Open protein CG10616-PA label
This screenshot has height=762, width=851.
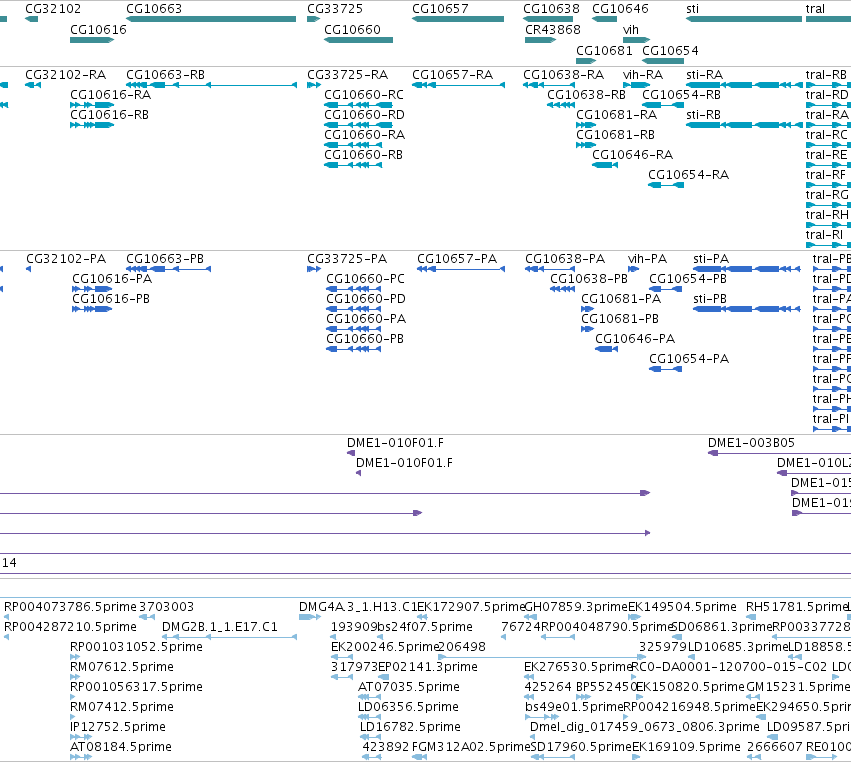pos(112,279)
